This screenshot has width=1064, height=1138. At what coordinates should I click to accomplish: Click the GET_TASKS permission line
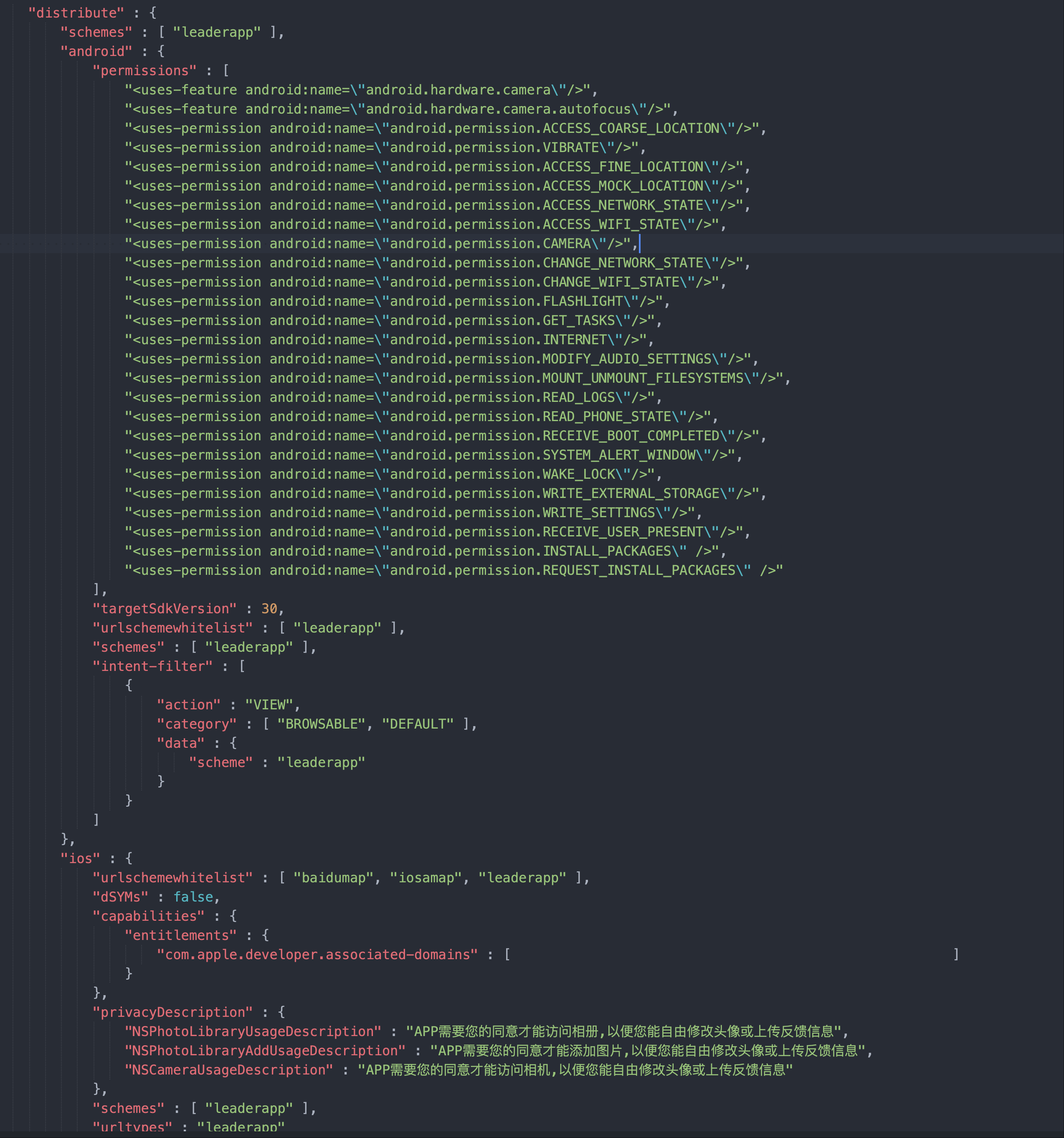tap(393, 320)
